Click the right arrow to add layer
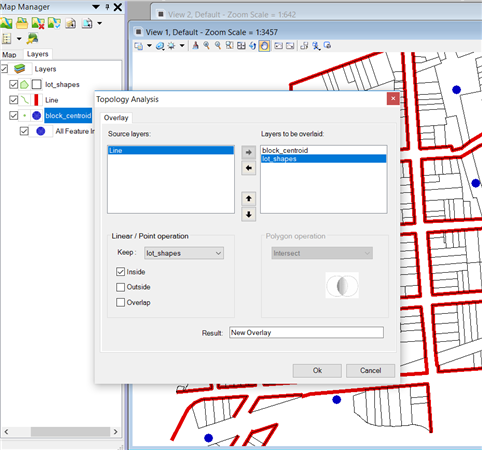 click(x=248, y=152)
